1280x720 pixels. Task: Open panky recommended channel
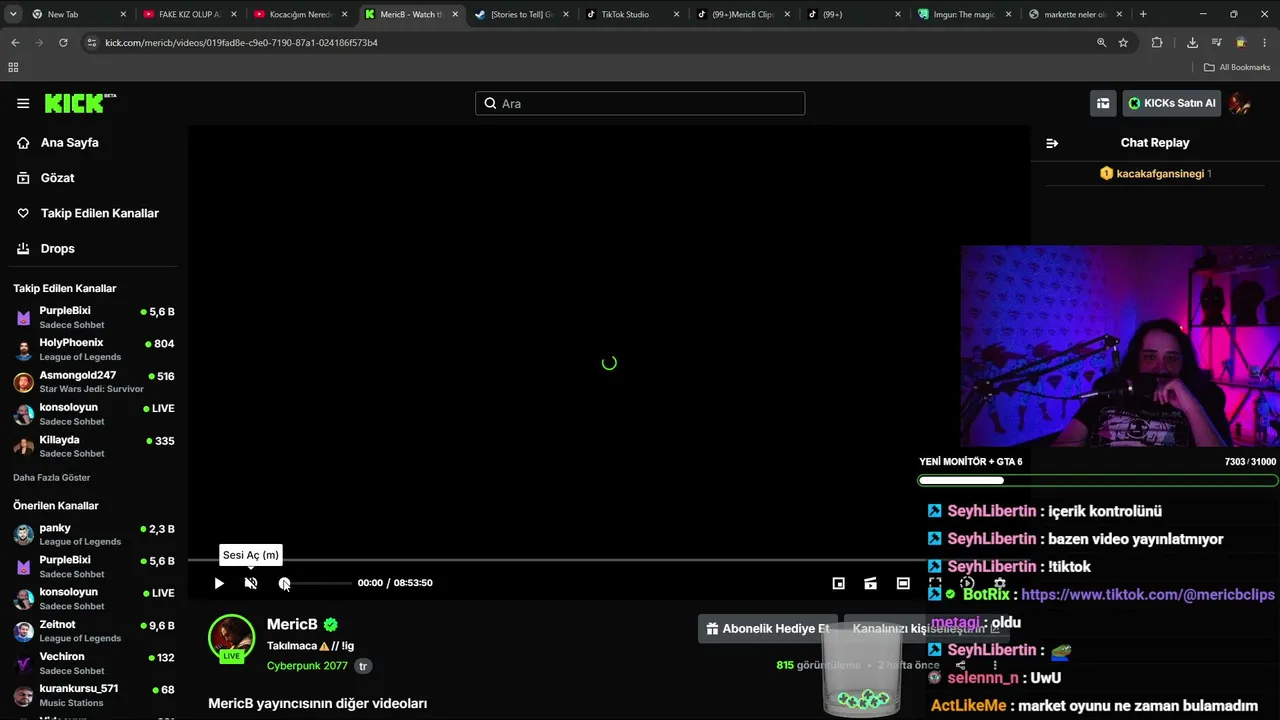[94, 535]
